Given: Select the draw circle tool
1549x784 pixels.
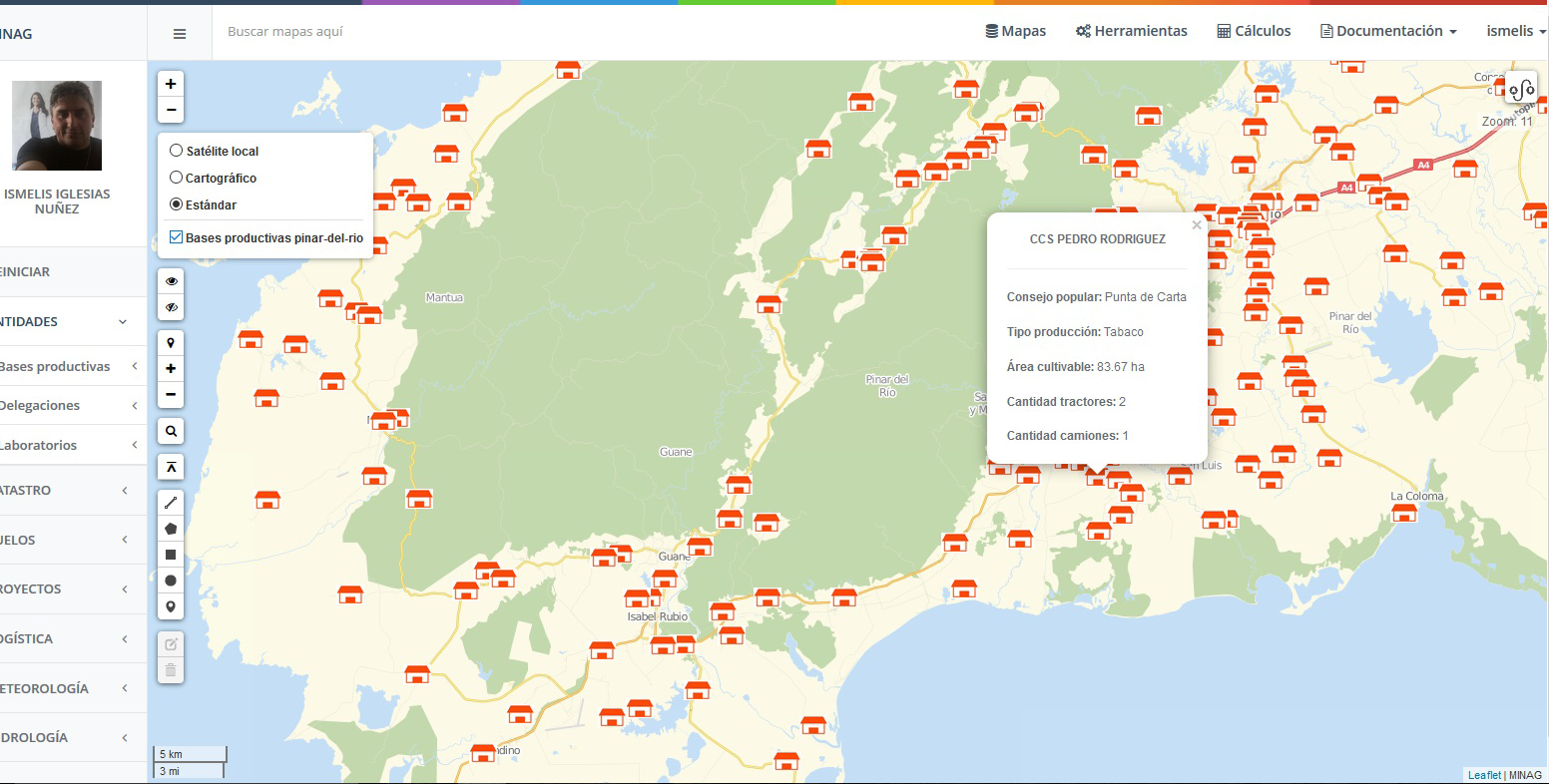Looking at the screenshot, I should click(171, 581).
